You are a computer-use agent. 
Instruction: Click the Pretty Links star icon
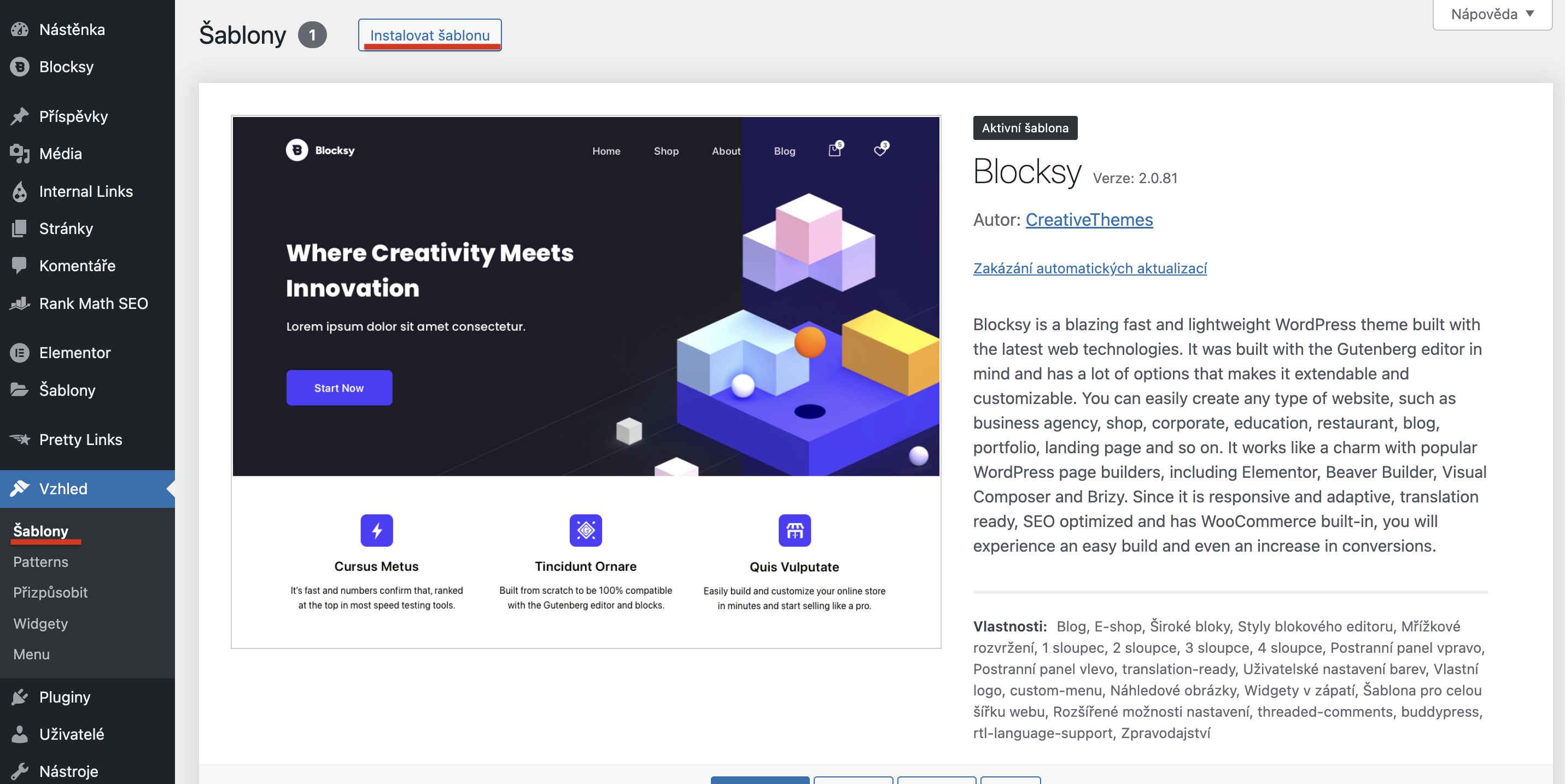point(20,439)
